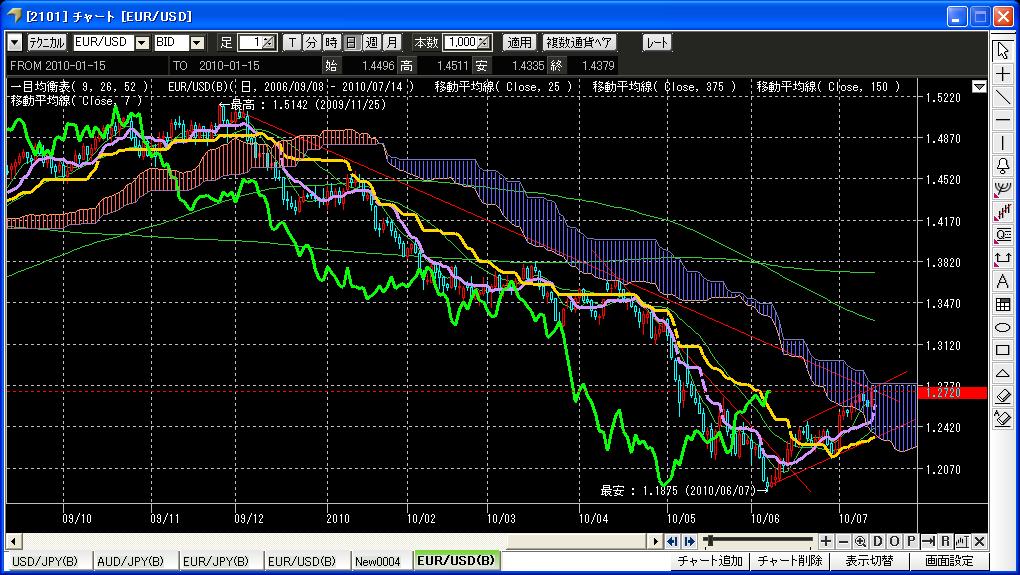Adjust the 本数 1,000 count stepper

coord(484,43)
